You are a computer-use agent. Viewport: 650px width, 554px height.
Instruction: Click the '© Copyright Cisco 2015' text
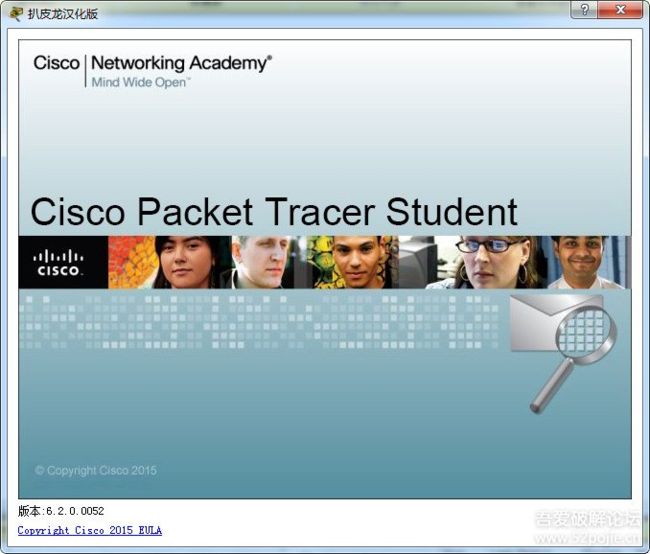pos(96,470)
